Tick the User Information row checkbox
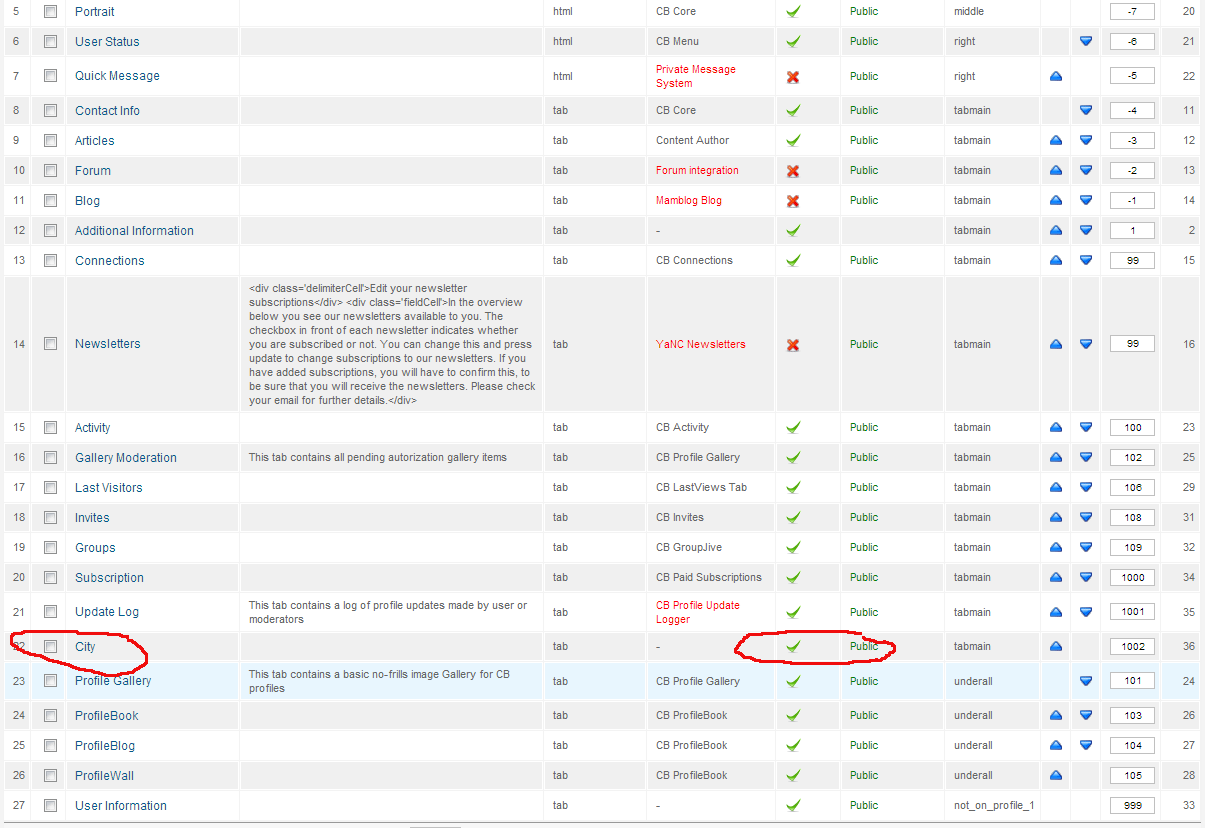The image size is (1205, 828). [x=50, y=806]
